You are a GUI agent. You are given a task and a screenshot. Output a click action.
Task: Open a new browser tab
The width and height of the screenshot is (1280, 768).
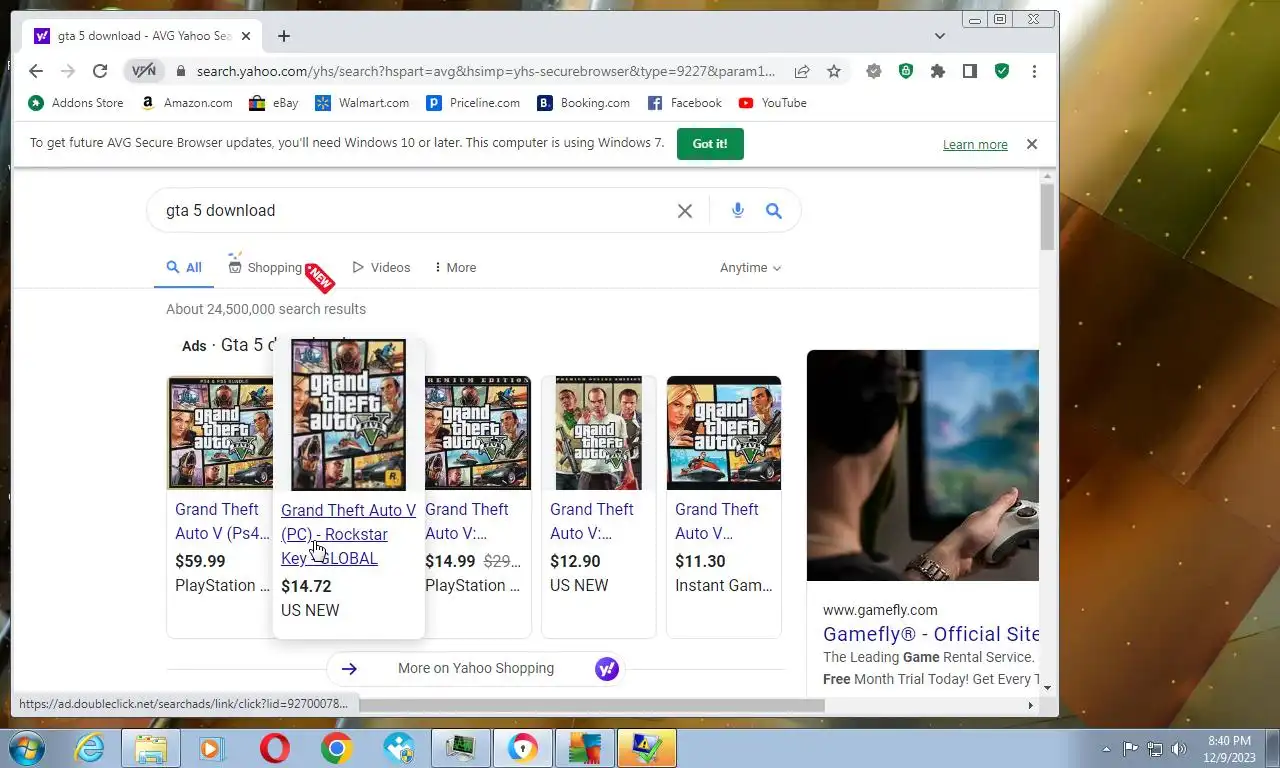[284, 36]
